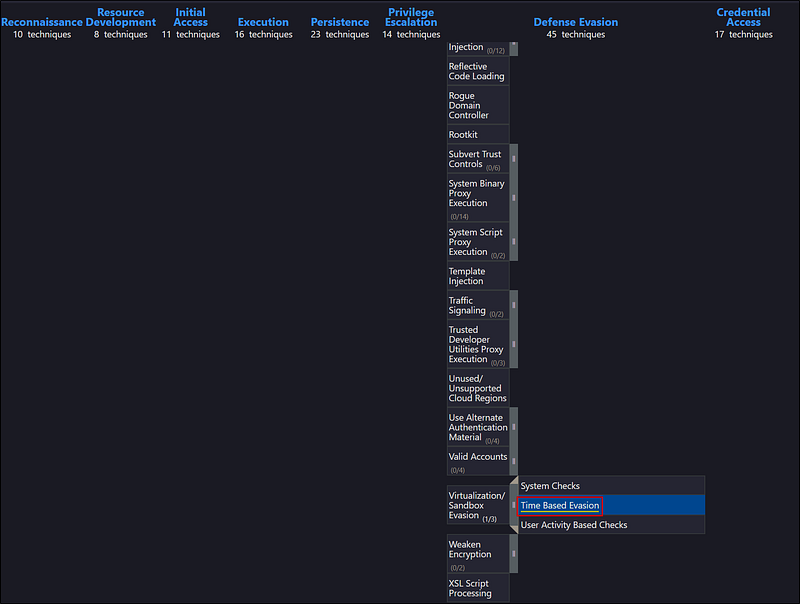Image resolution: width=800 pixels, height=604 pixels.
Task: Expand Valid Accounts sub-techniques handle
Action: pos(514,461)
